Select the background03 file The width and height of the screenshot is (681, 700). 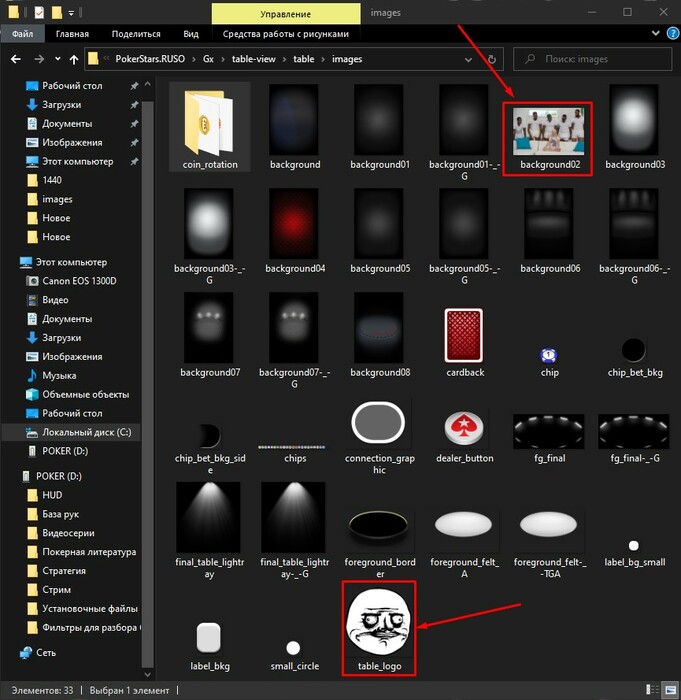tap(634, 127)
